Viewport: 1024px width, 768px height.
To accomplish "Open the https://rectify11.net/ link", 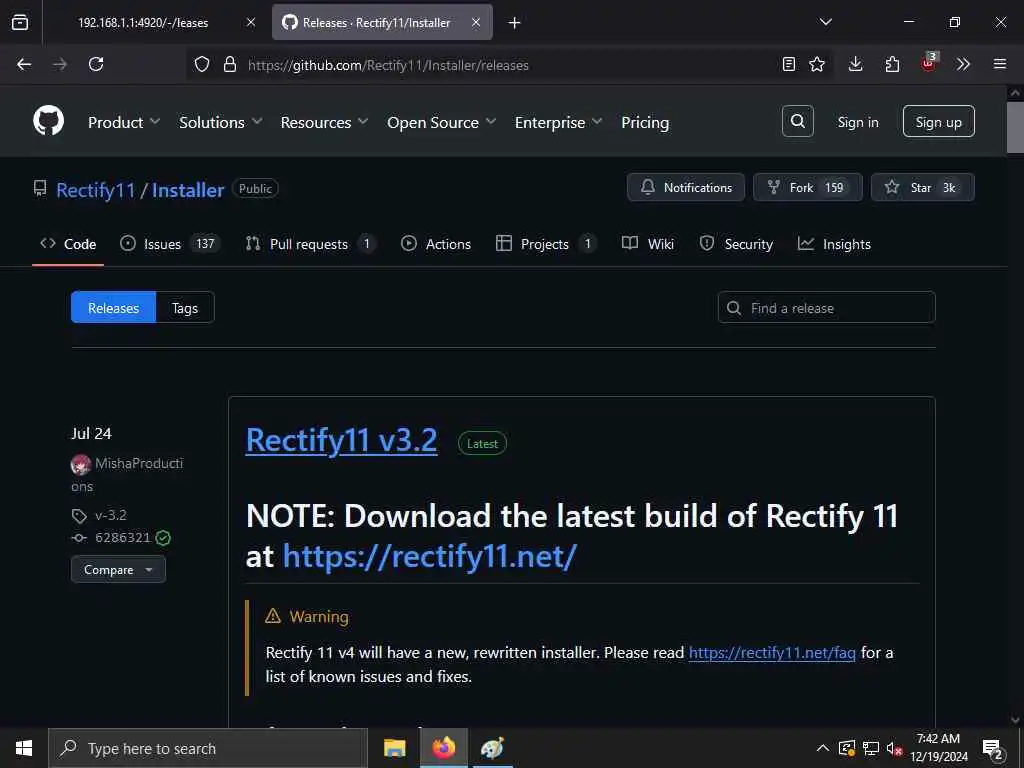I will pos(430,557).
